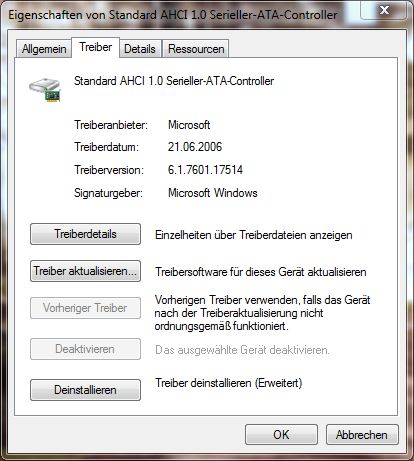The height and width of the screenshot is (461, 414).
Task: Go to the Ressourcen tab
Action: (x=196, y=49)
